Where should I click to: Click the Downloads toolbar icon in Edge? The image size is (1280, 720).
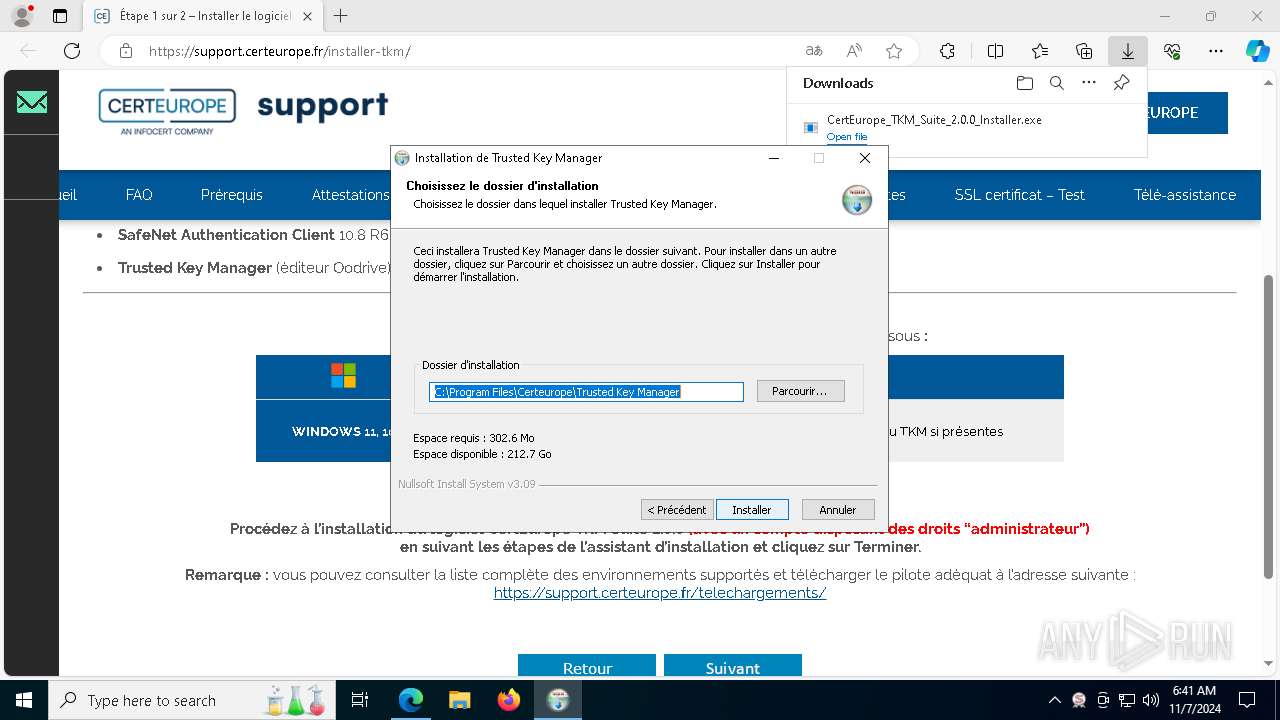pyautogui.click(x=1127, y=51)
